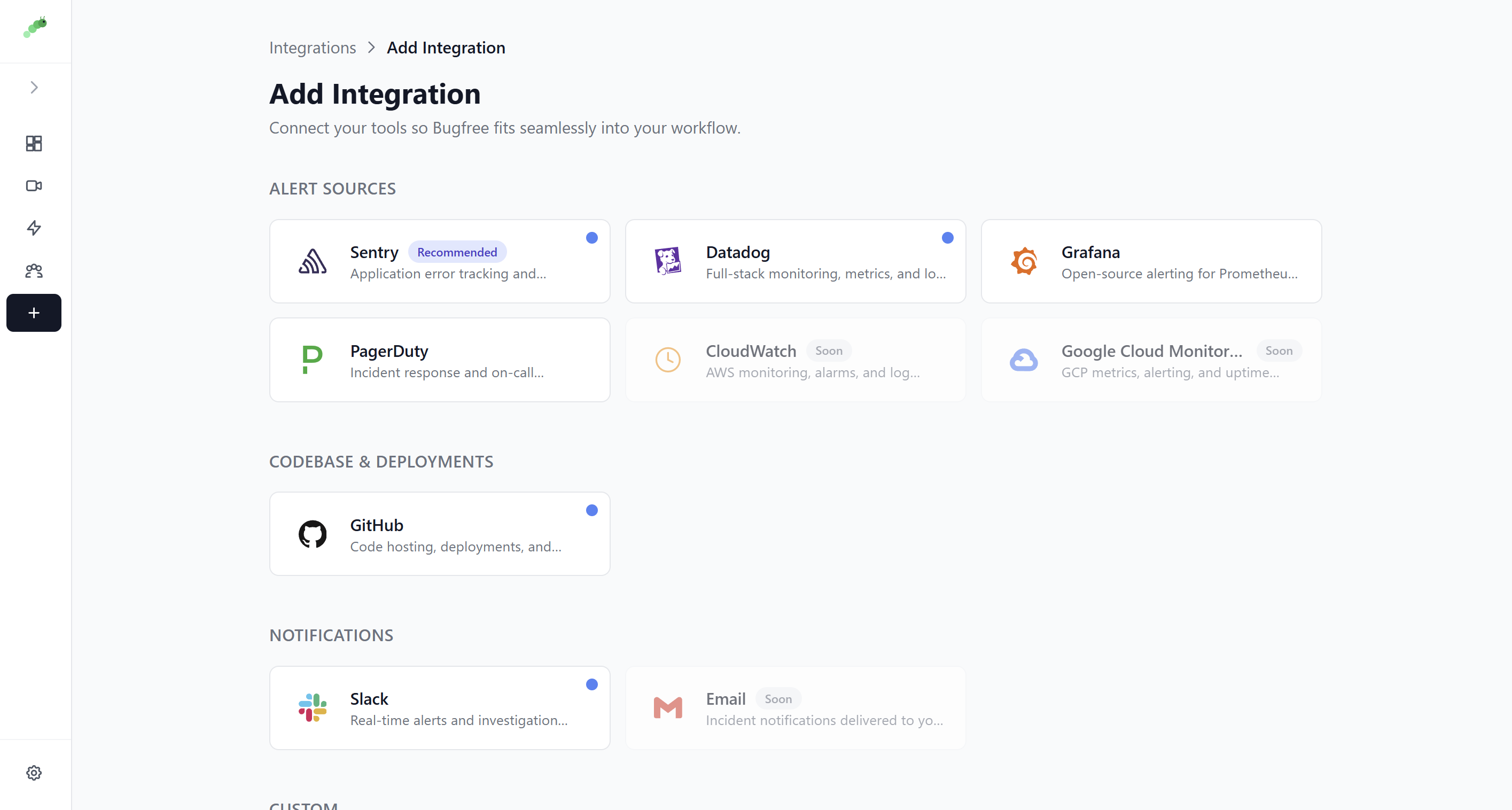Viewport: 1512px width, 810px height.
Task: Open the Sentry integration card
Action: click(x=440, y=261)
